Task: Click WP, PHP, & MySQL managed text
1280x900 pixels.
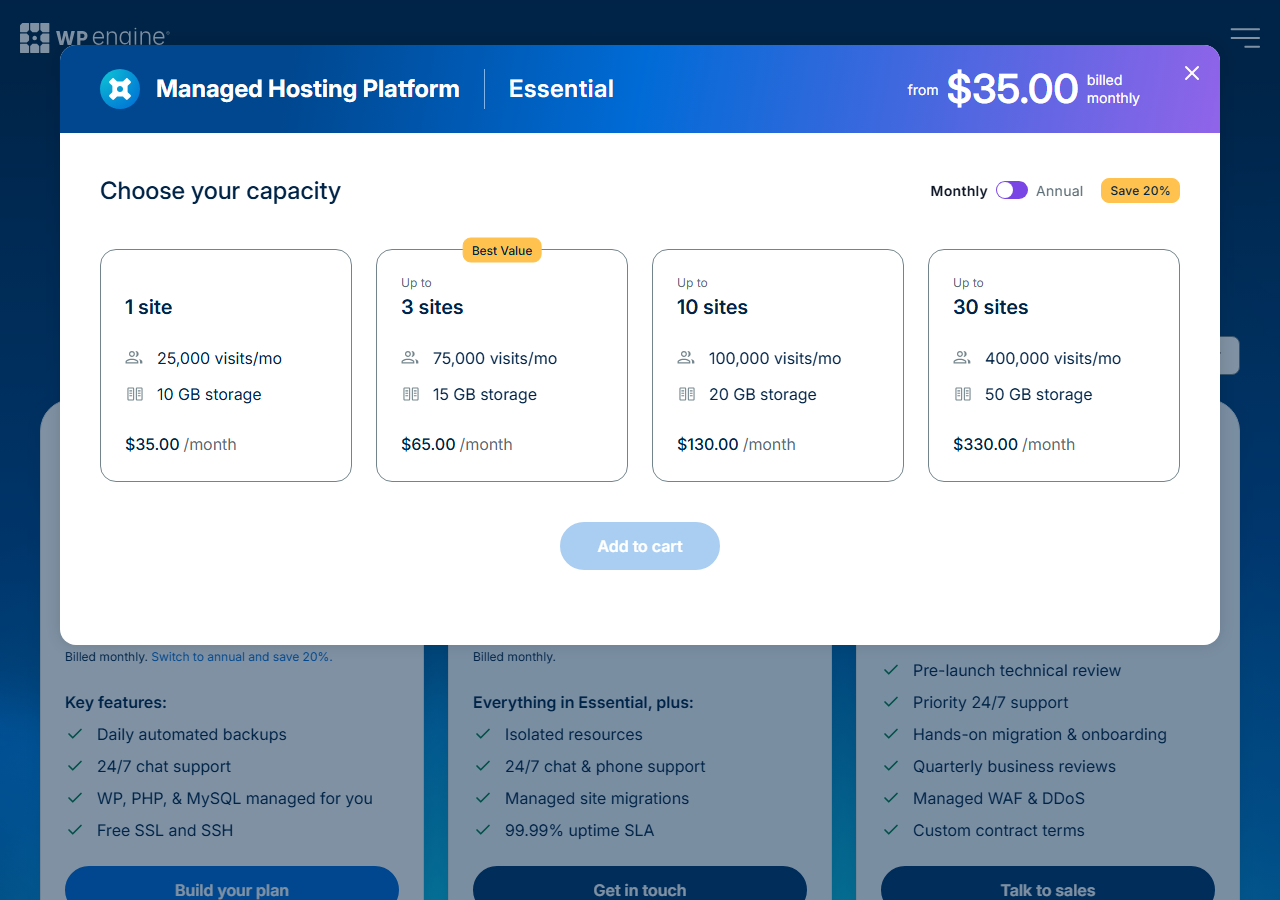Action: pos(235,798)
